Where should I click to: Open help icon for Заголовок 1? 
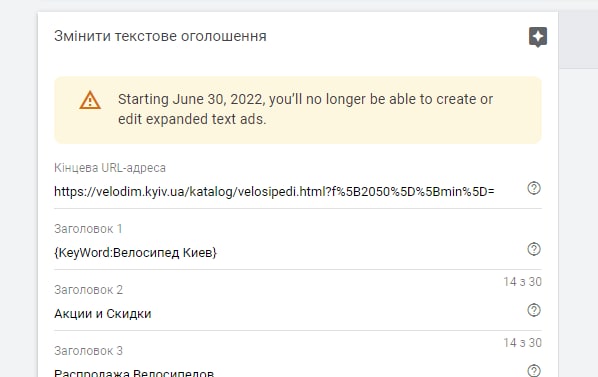[534, 249]
